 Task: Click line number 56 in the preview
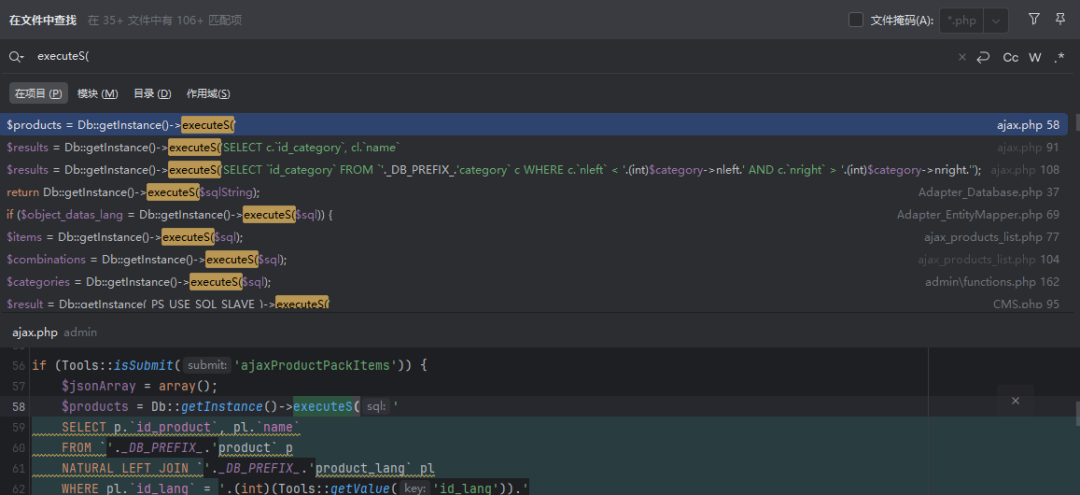[x=18, y=365]
